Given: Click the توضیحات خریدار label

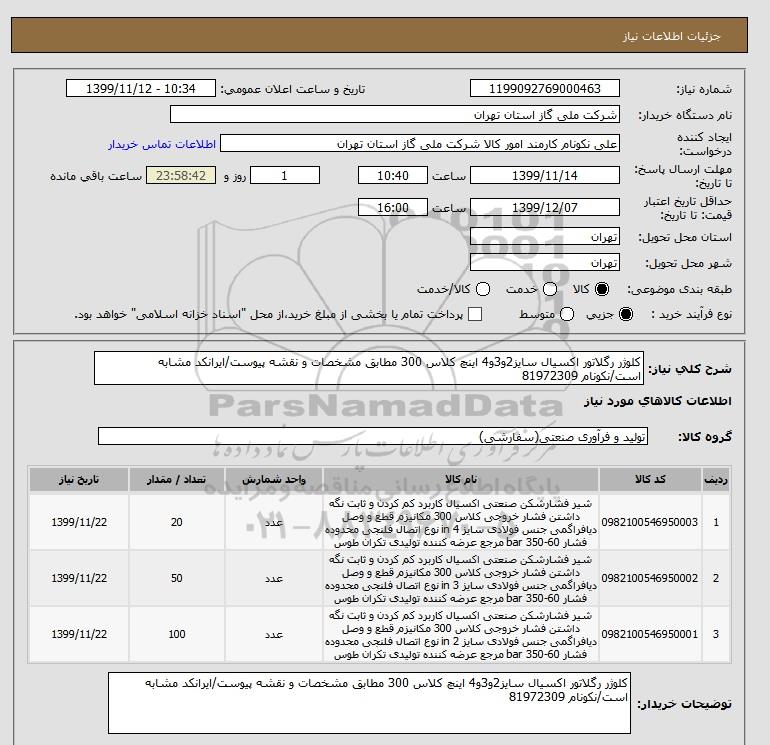Looking at the screenshot, I should (x=685, y=704).
